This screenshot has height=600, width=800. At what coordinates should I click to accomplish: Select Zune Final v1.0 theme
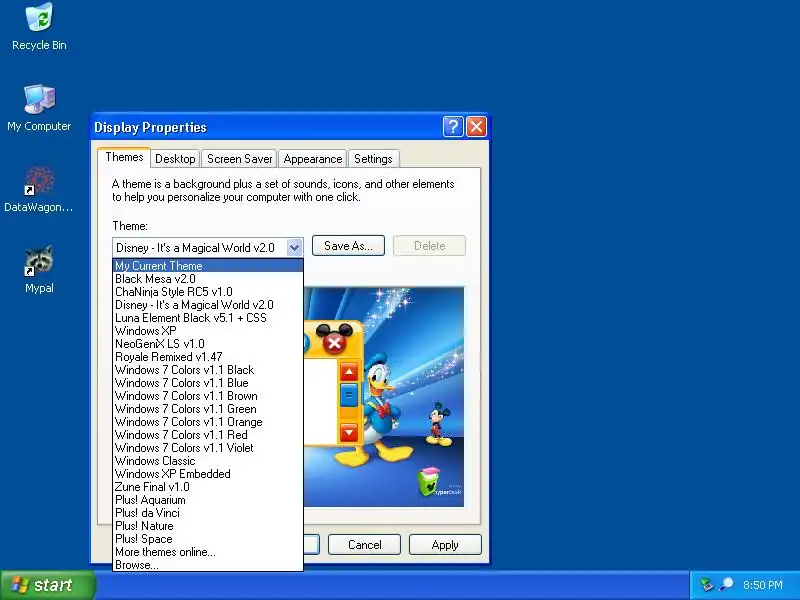coord(208,487)
